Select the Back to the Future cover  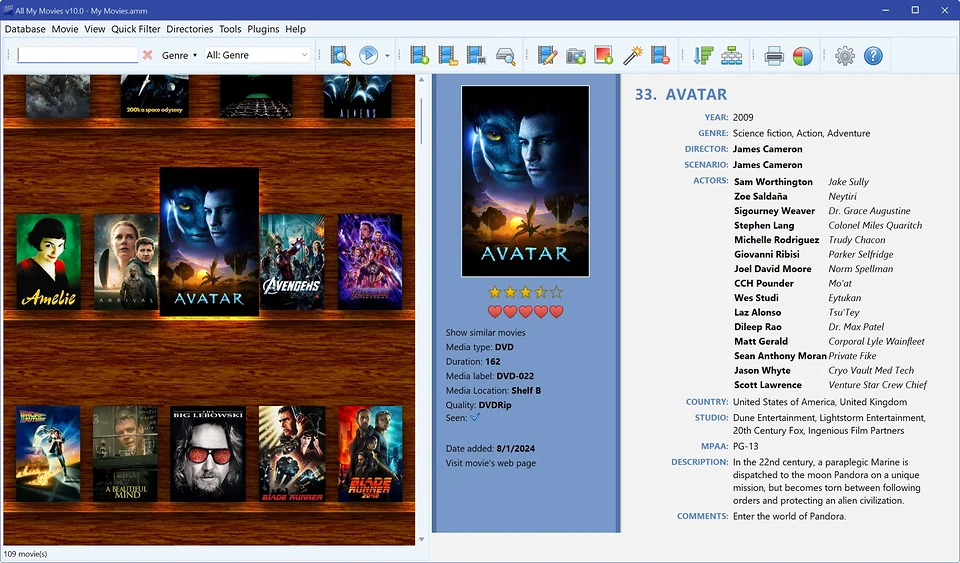48,453
